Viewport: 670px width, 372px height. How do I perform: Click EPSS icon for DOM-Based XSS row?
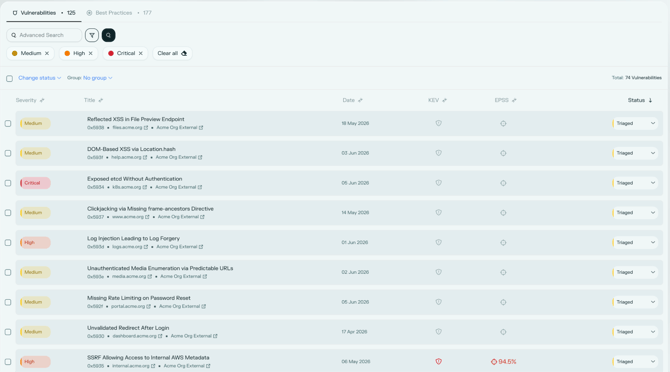[x=503, y=153]
